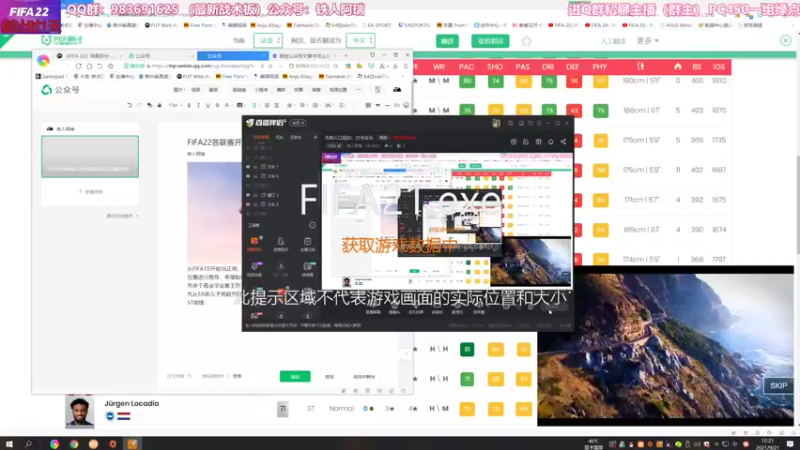Click the share icon in the streaming app header

tap(563, 142)
